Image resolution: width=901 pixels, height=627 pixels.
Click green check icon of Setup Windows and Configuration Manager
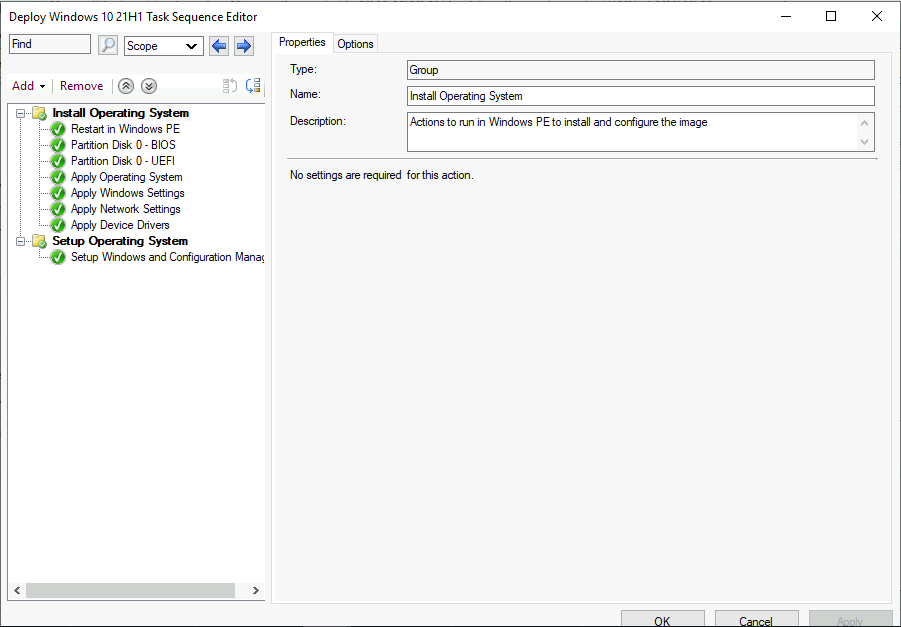point(58,257)
